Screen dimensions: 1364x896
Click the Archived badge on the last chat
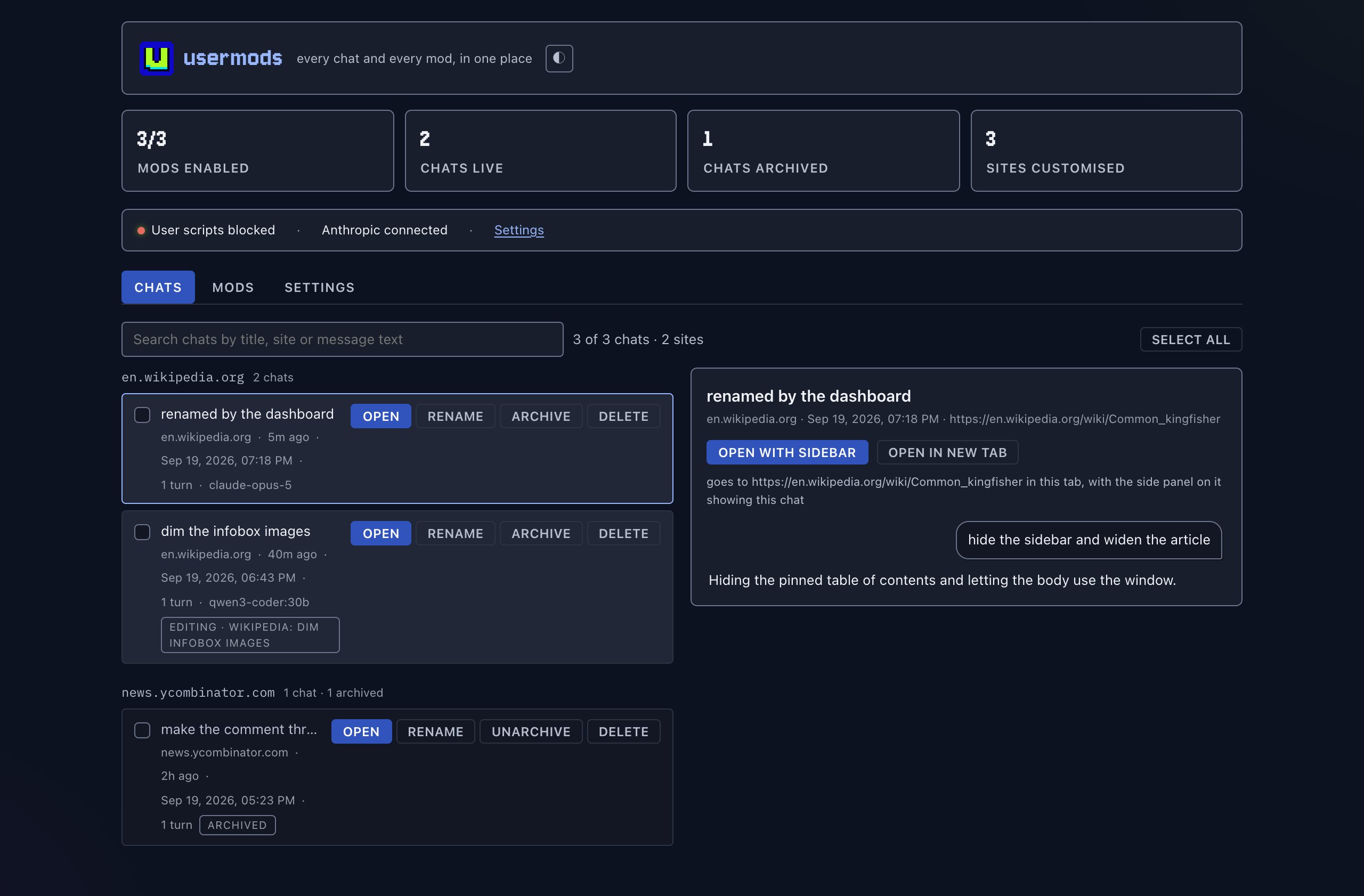237,825
